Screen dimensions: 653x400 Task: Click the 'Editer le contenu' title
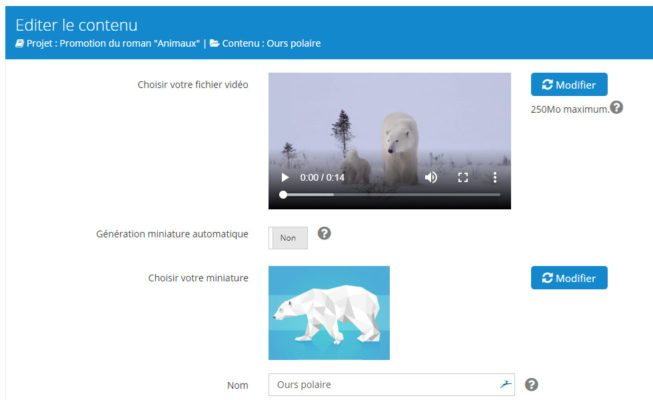(x=77, y=25)
